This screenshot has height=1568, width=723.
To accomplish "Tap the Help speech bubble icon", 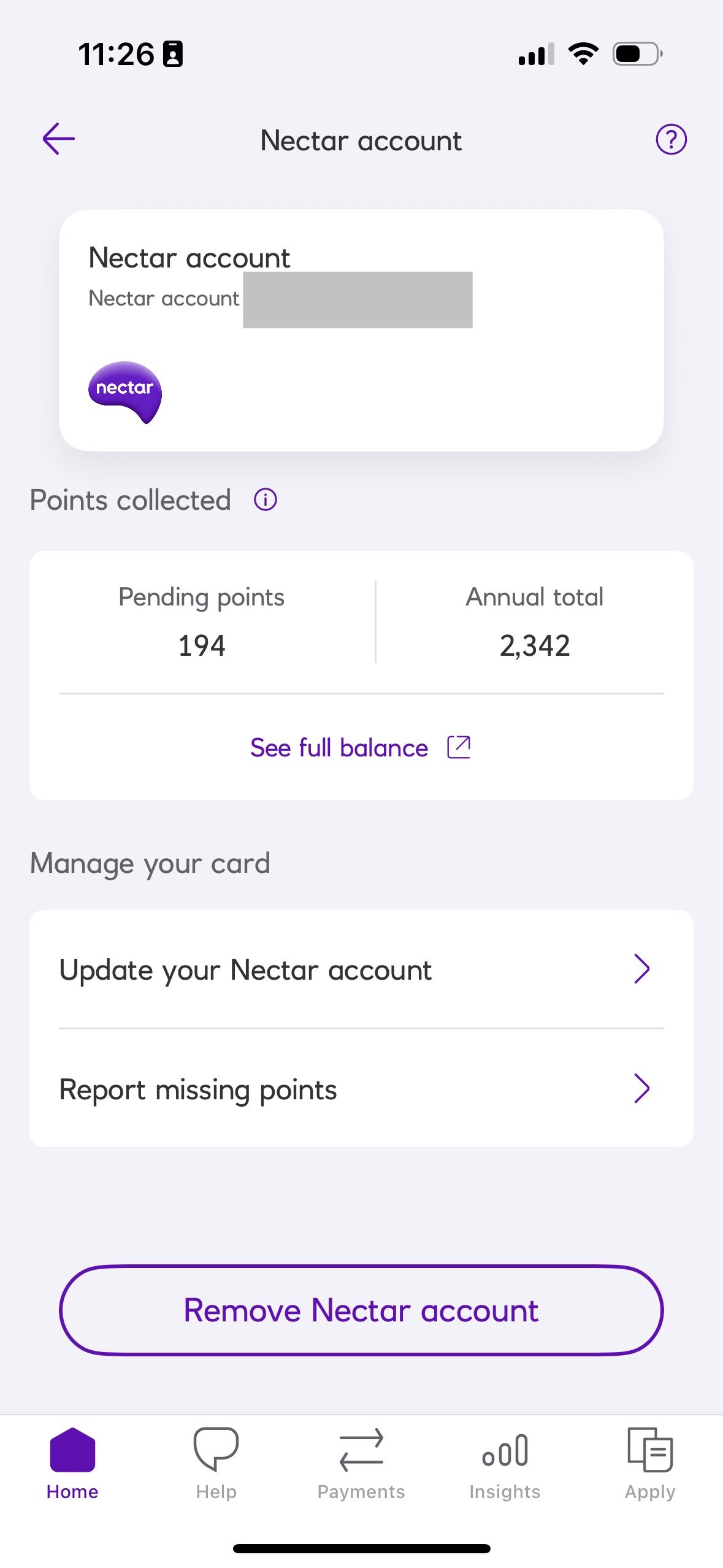I will coord(216,1448).
